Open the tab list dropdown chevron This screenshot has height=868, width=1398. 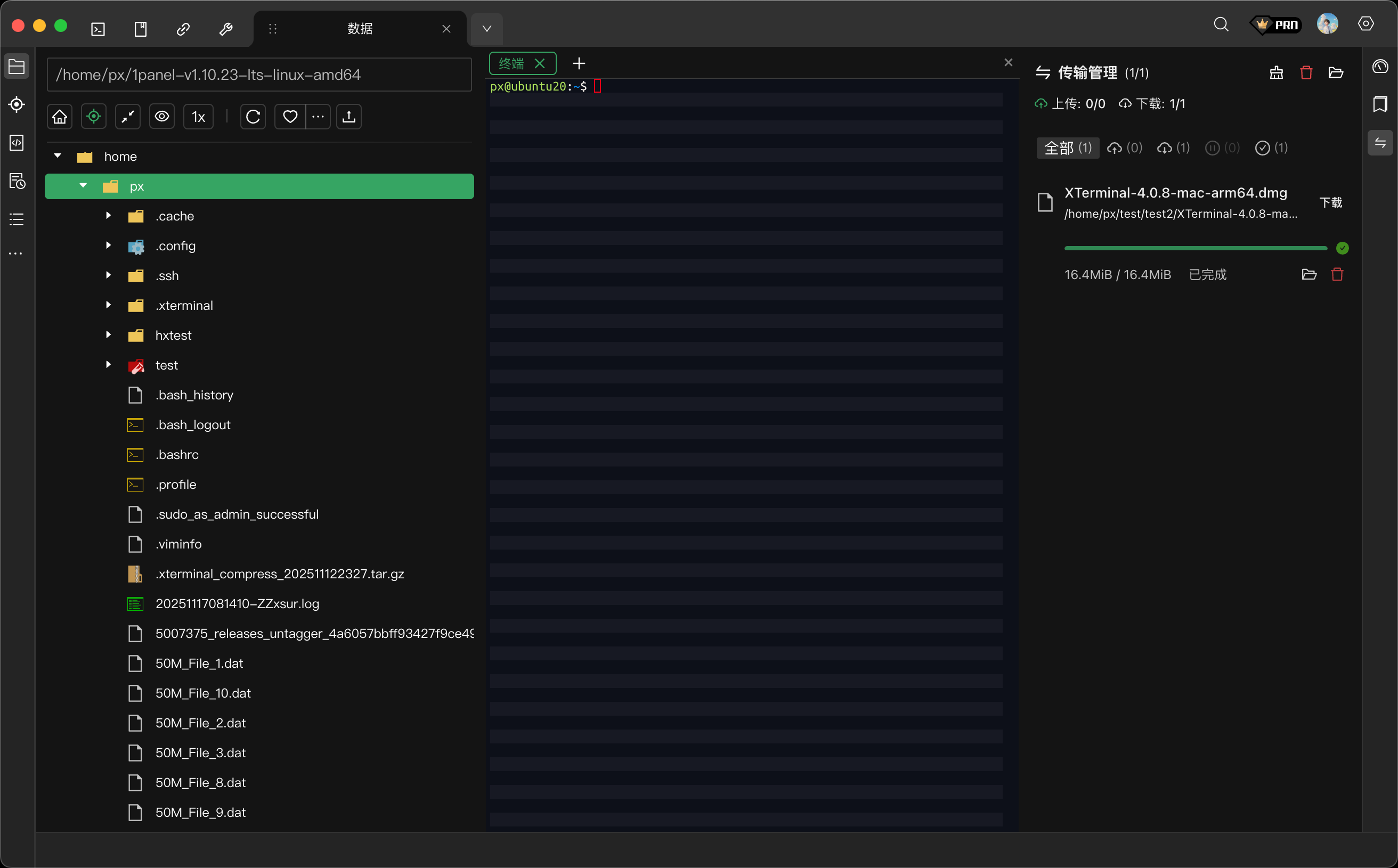pyautogui.click(x=486, y=29)
